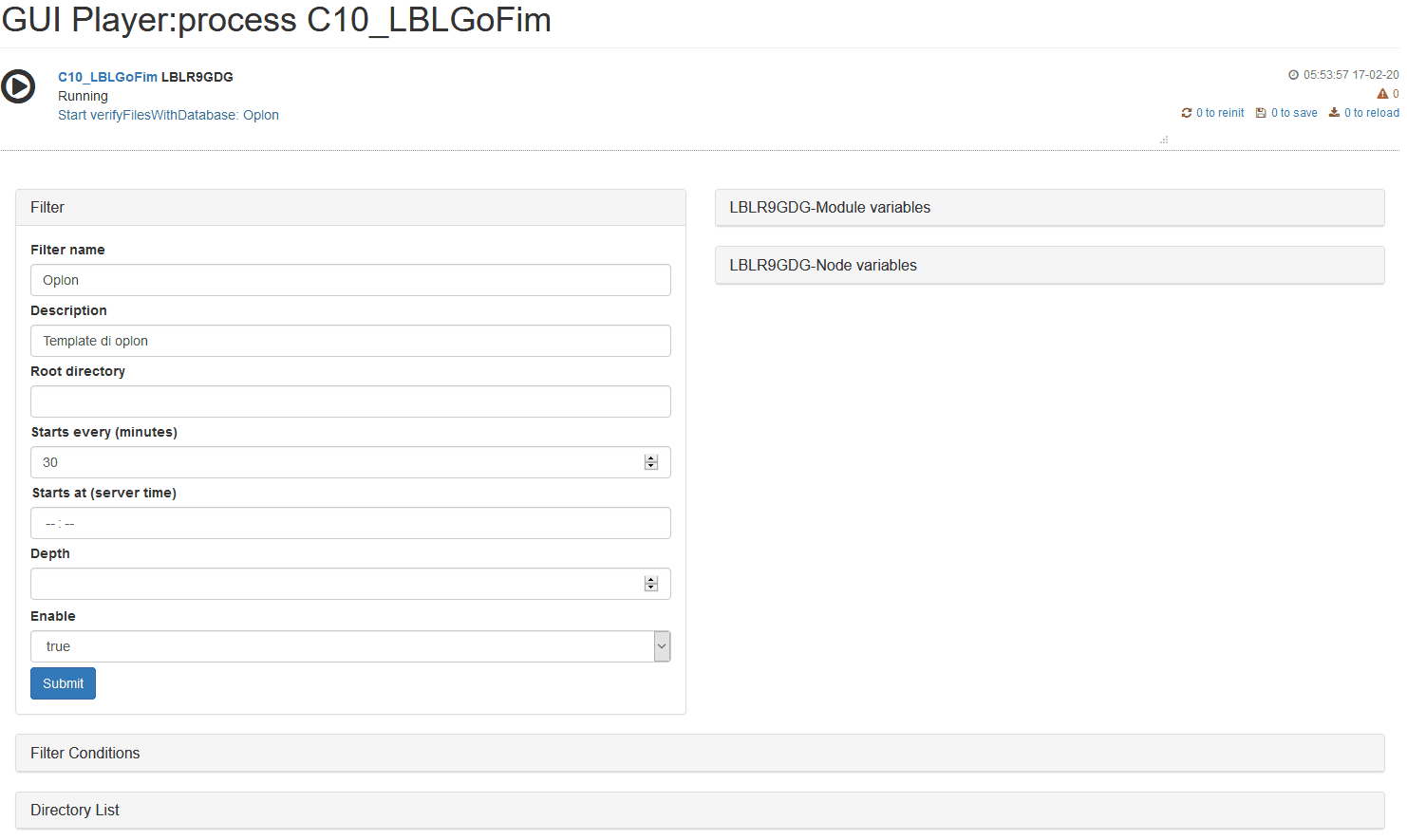
Task: Click the Root directory input field
Action: (350, 401)
